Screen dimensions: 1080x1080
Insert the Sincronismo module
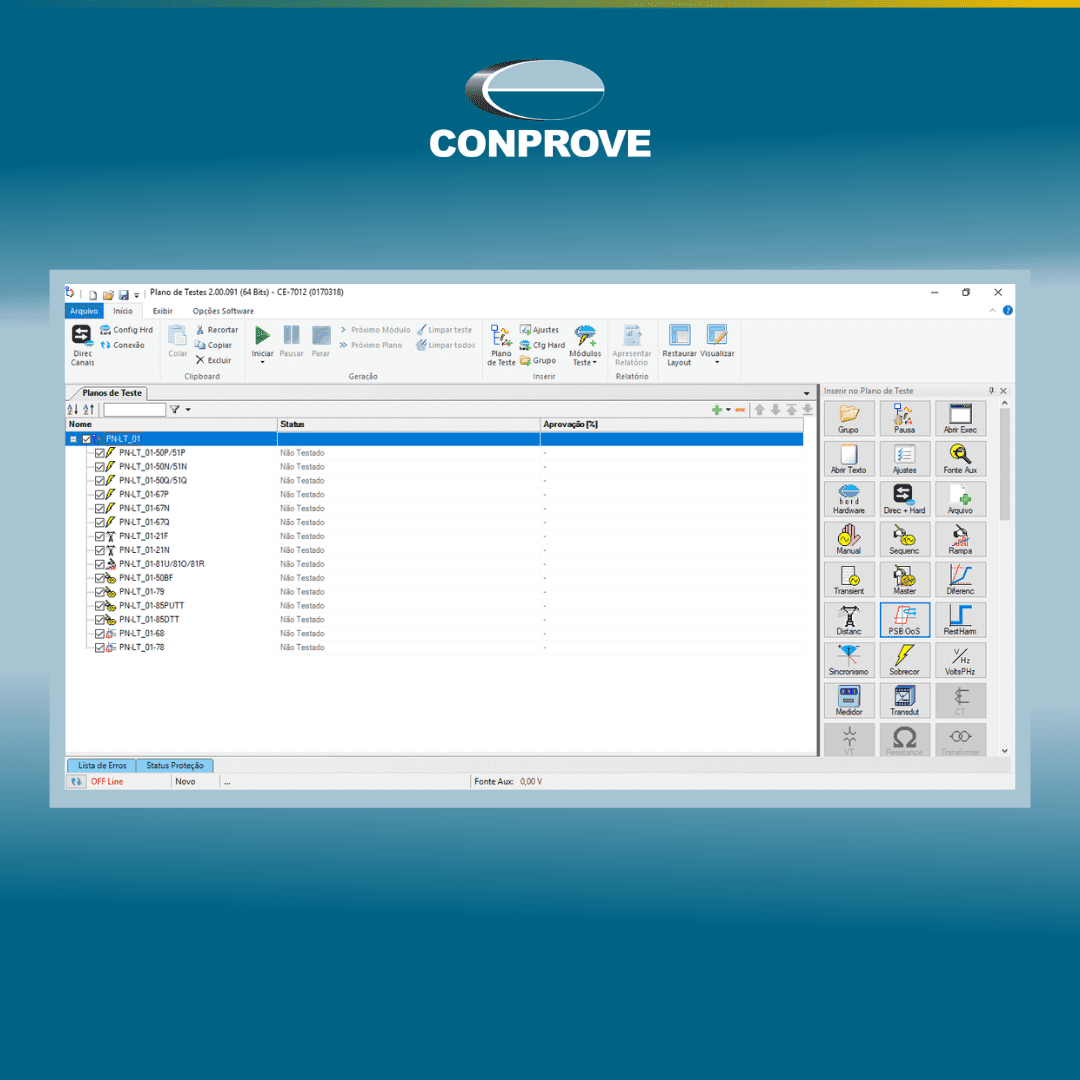[x=849, y=660]
